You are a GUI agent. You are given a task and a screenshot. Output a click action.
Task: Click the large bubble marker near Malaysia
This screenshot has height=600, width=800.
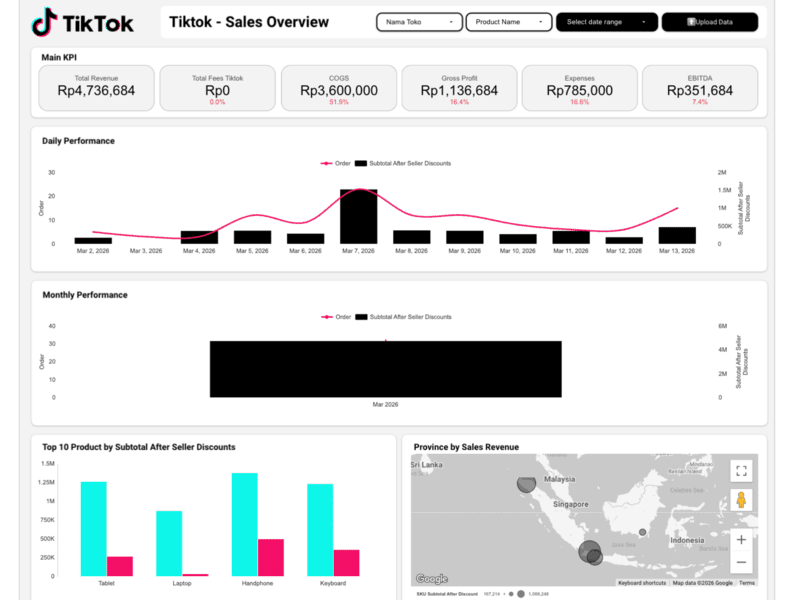[526, 485]
